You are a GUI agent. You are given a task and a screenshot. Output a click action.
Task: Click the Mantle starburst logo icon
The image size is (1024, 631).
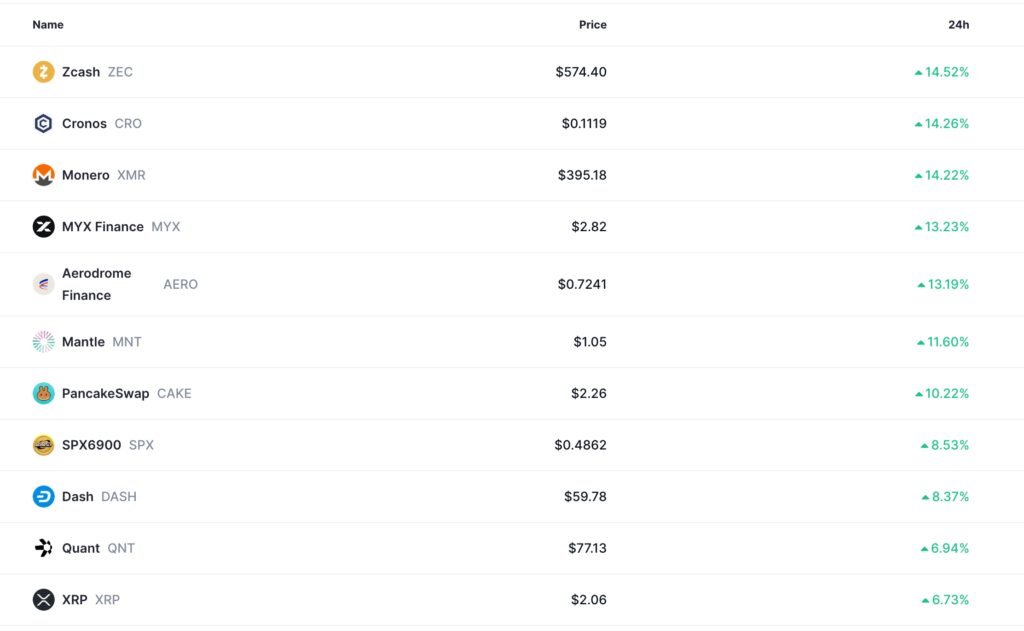coord(43,342)
